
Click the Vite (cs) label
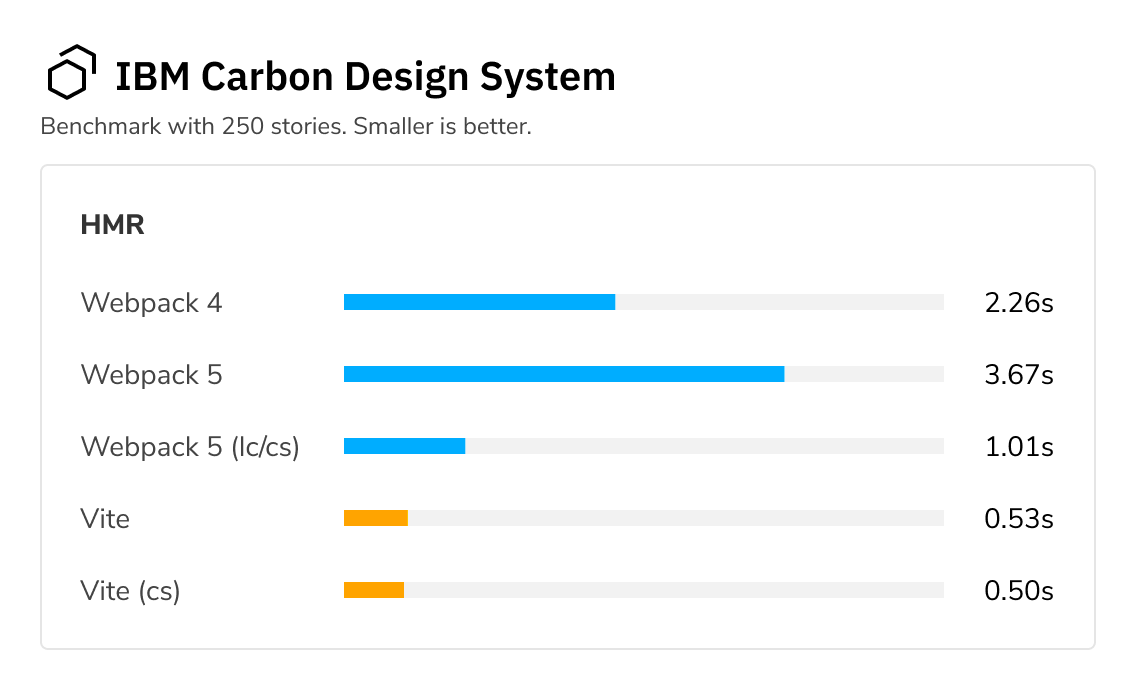click(130, 591)
